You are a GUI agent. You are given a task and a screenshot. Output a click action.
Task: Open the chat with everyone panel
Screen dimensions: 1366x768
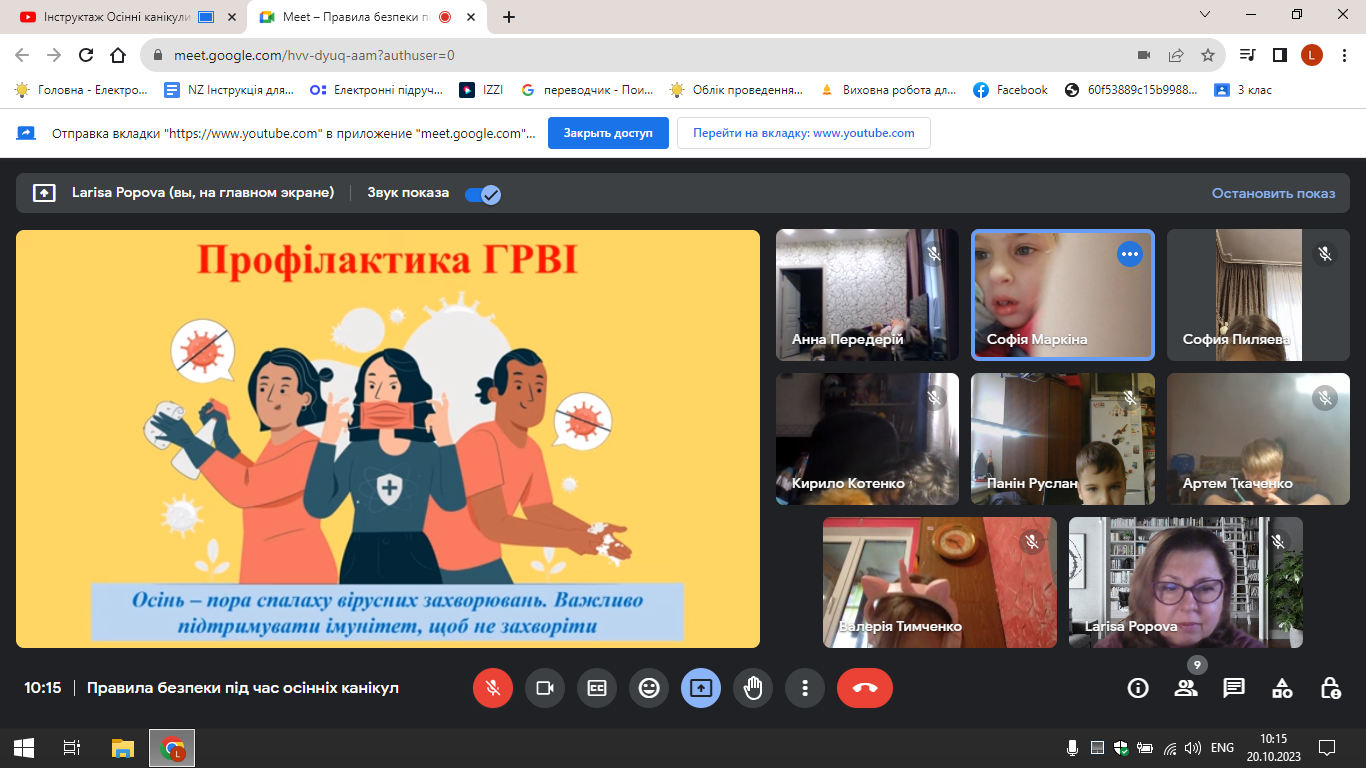pos(1234,688)
